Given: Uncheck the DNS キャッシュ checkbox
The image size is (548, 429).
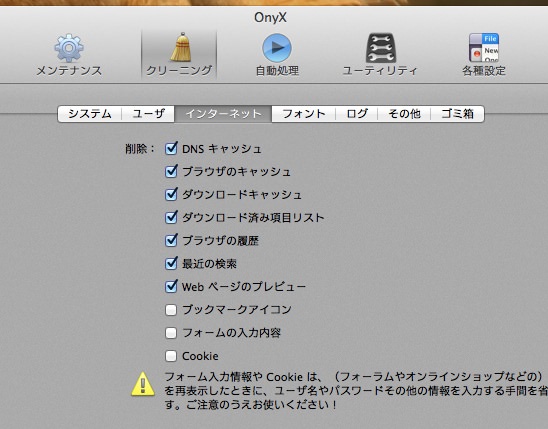Looking at the screenshot, I should [x=171, y=149].
